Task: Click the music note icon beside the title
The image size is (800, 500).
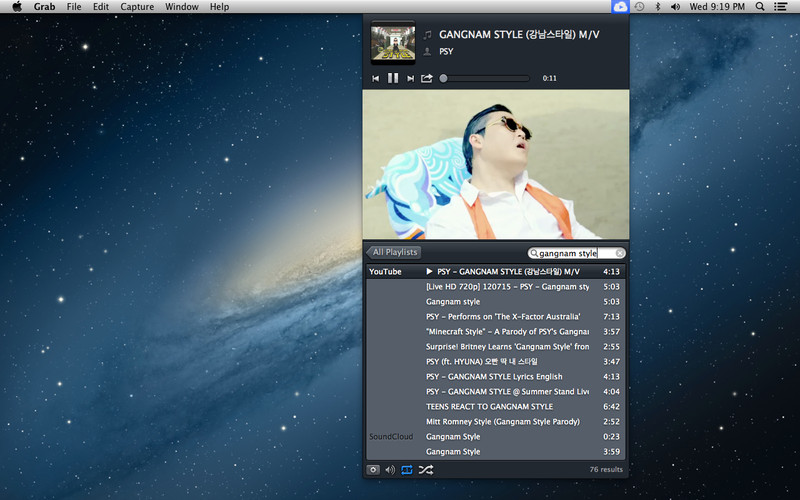Action: [428, 35]
